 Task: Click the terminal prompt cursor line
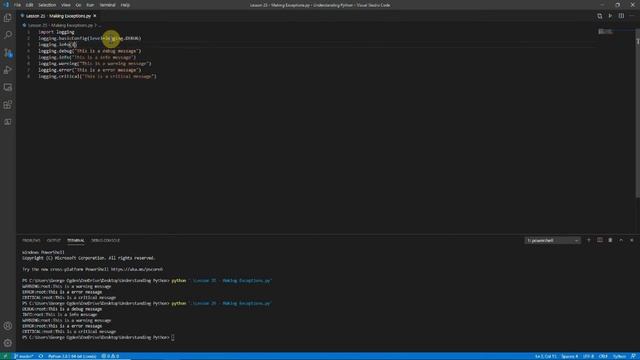click(x=98, y=338)
